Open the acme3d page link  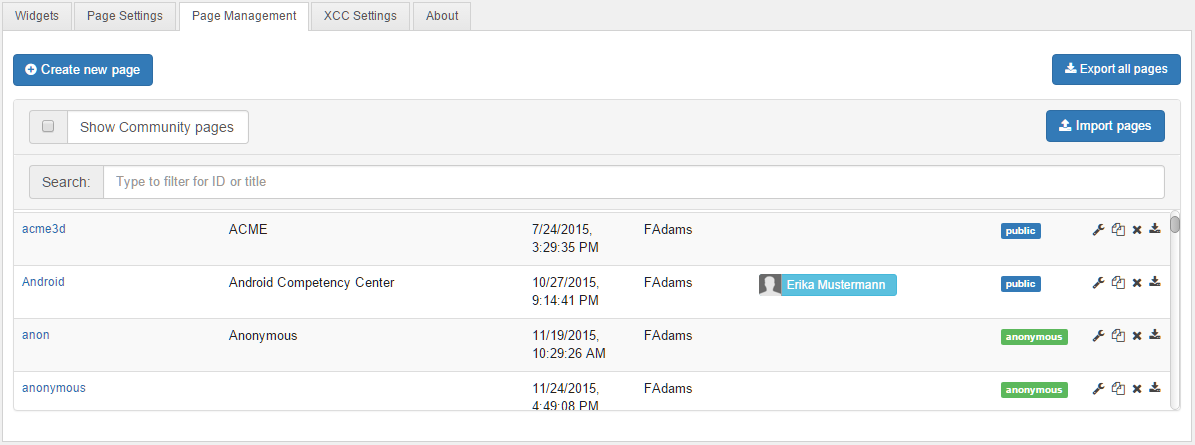(x=44, y=229)
